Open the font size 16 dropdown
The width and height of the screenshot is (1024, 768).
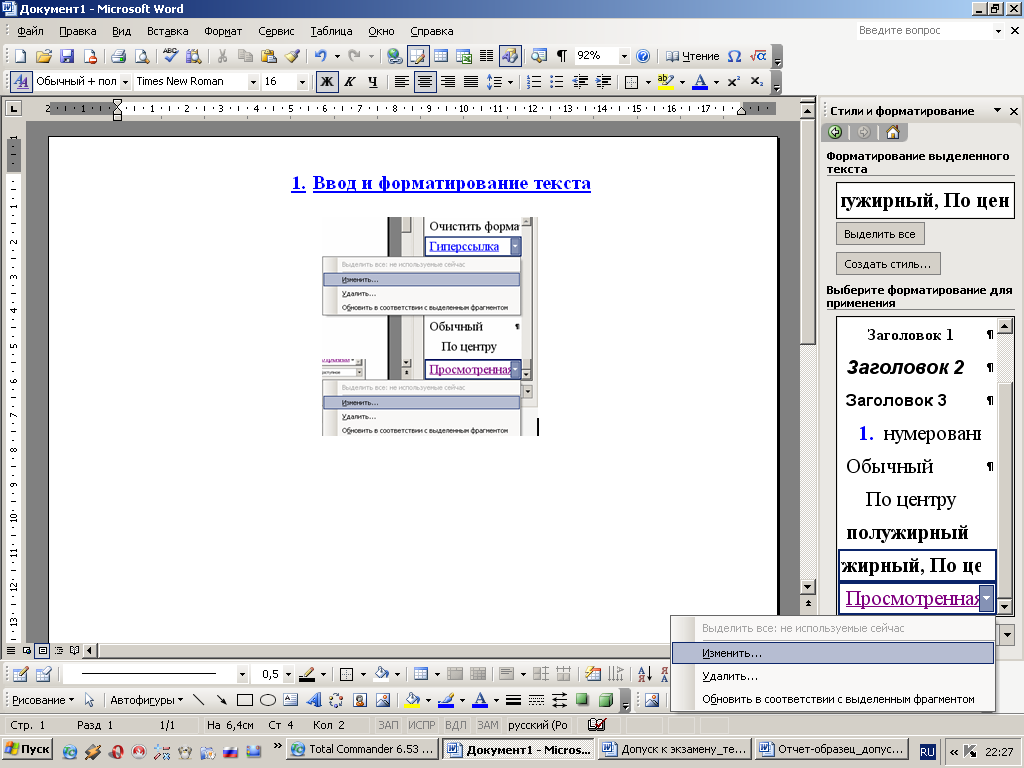(x=302, y=82)
